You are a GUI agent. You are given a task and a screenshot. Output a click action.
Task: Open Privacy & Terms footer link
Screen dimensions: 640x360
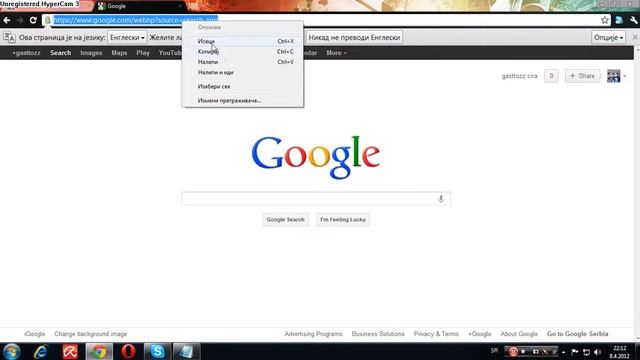(x=436, y=334)
